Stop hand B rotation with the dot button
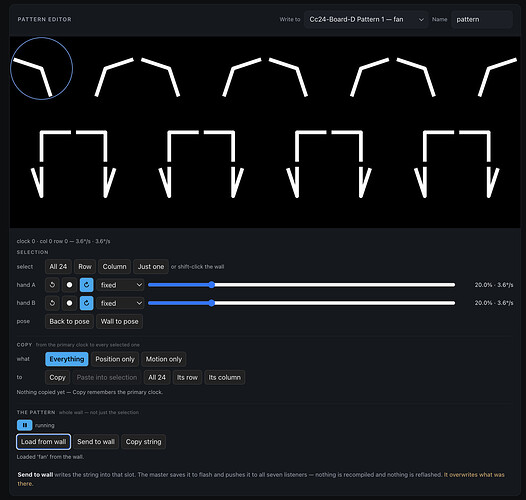Screen dimensions: 526x500 (69, 303)
